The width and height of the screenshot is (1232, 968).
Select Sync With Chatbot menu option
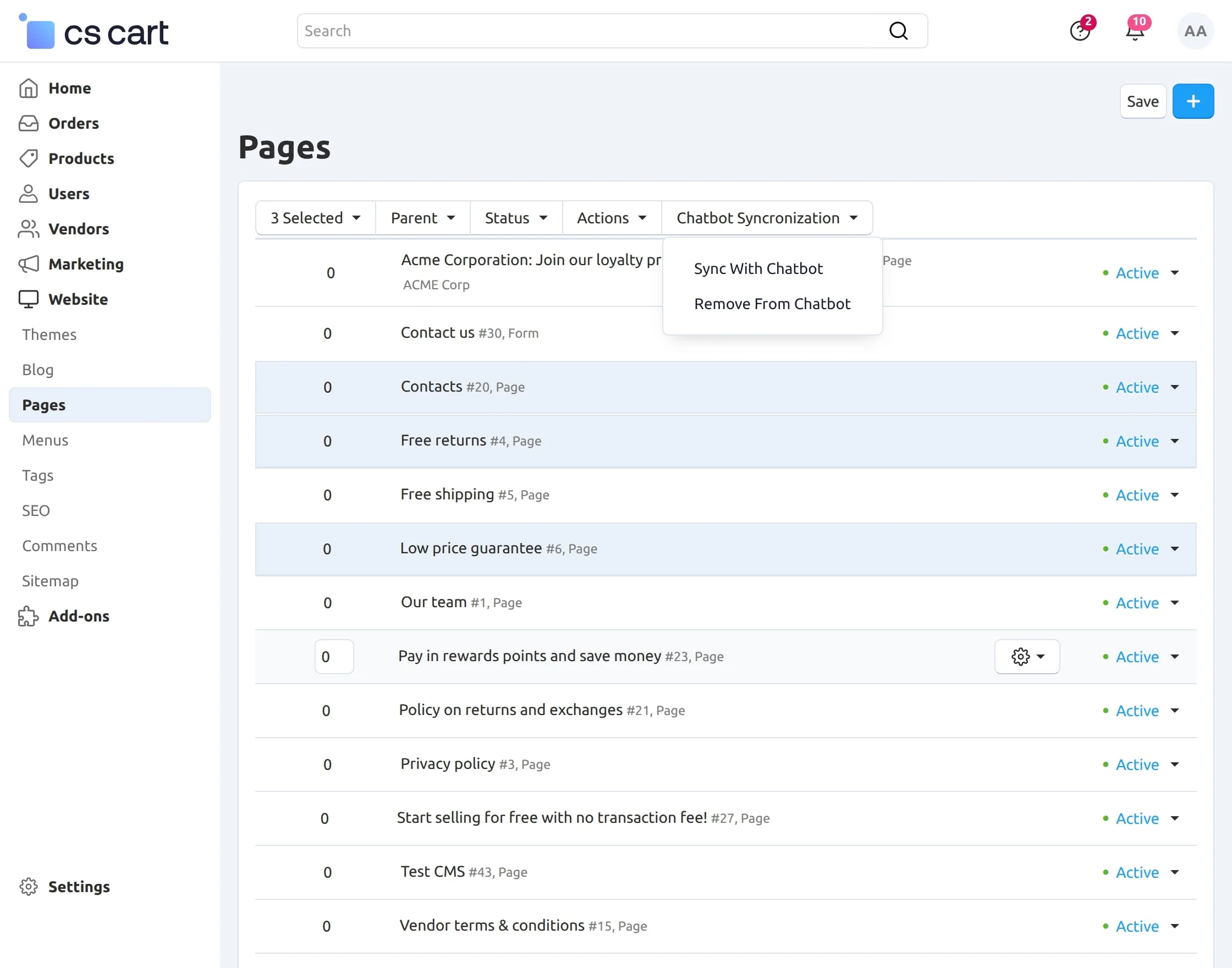click(758, 268)
